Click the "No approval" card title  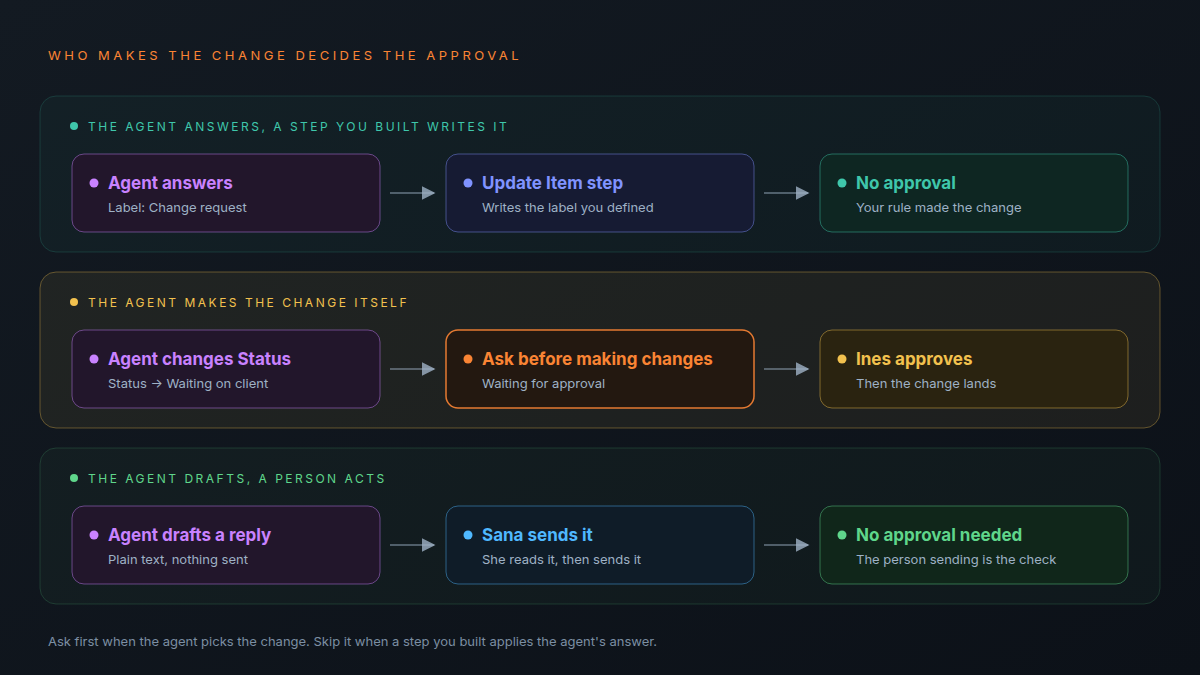906,183
